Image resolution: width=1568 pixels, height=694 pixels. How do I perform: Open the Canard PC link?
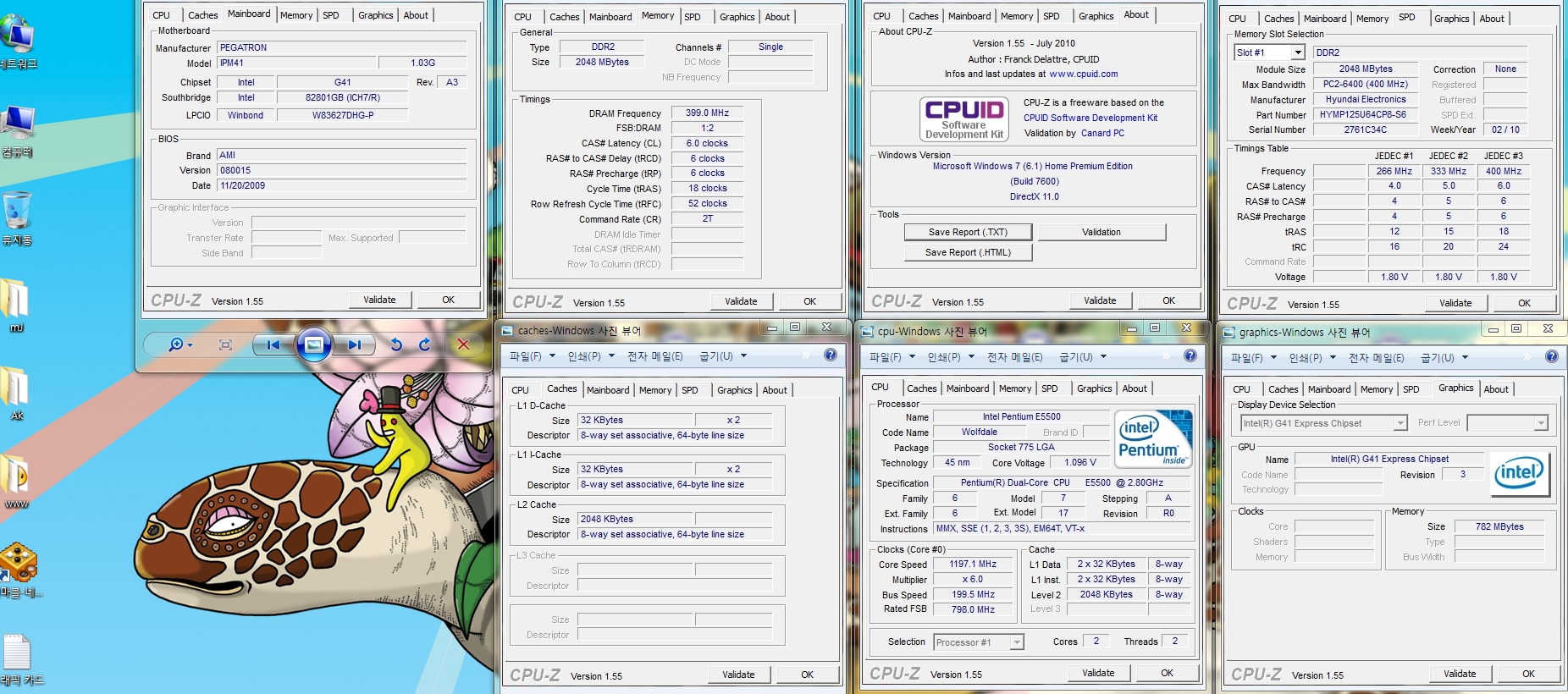pos(1102,133)
